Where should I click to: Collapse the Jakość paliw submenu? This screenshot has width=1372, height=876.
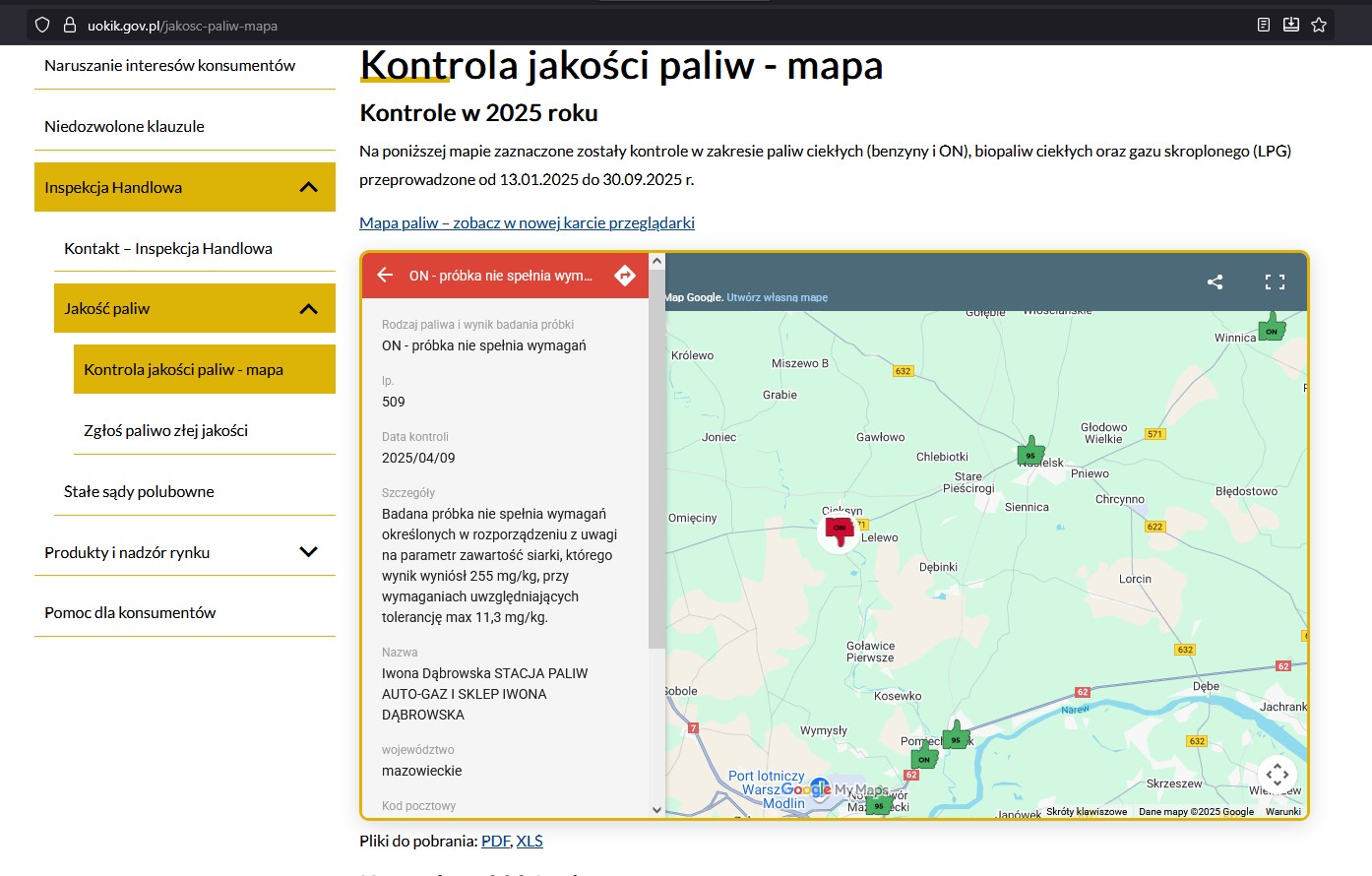tap(308, 309)
